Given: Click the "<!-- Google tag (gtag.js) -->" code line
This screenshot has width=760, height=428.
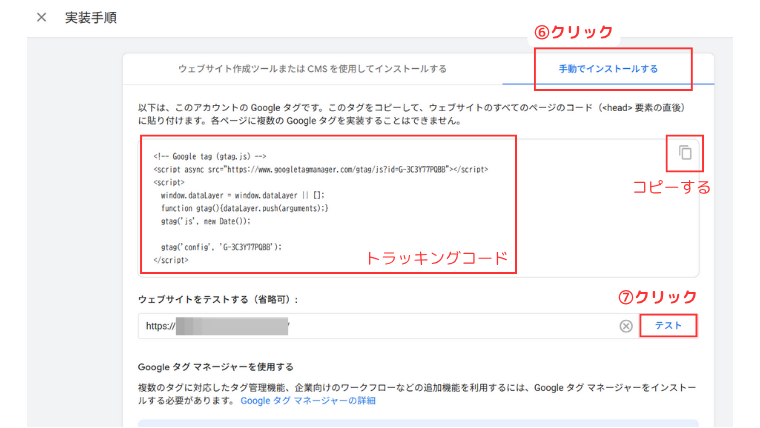Looking at the screenshot, I should [210, 157].
